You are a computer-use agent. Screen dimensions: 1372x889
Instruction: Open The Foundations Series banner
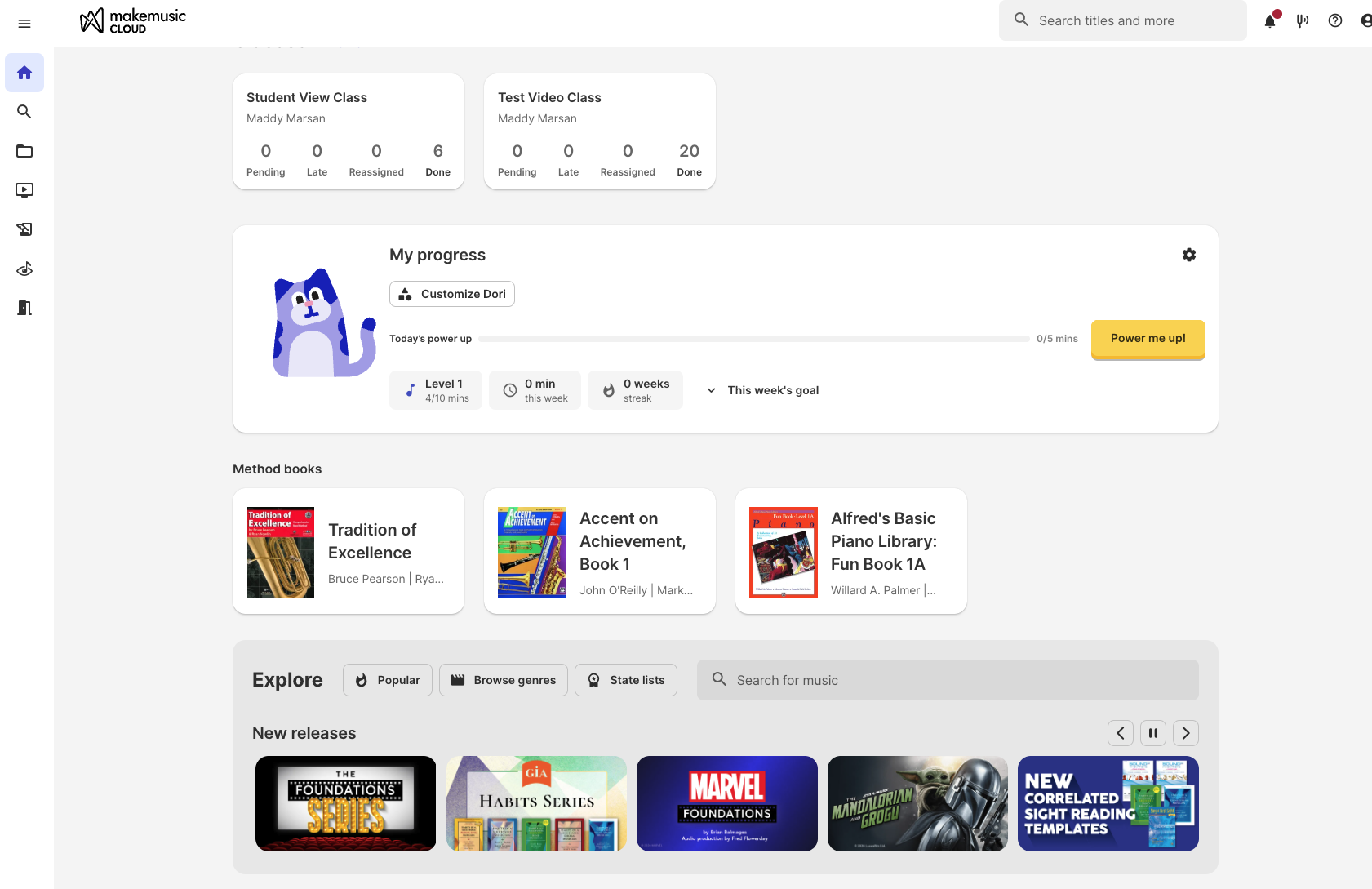pos(346,804)
